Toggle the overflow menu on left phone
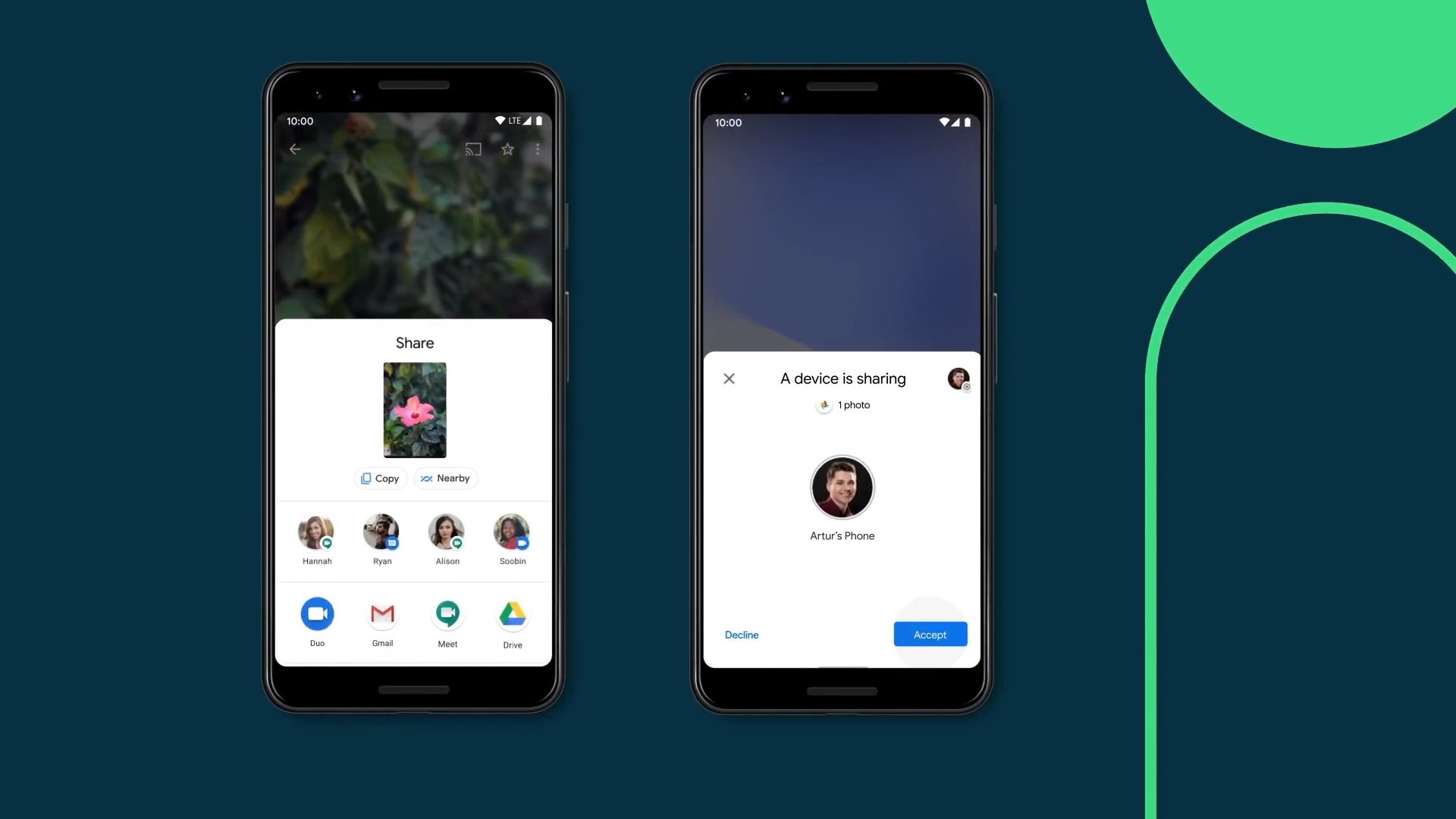1456x819 pixels. pos(537,149)
